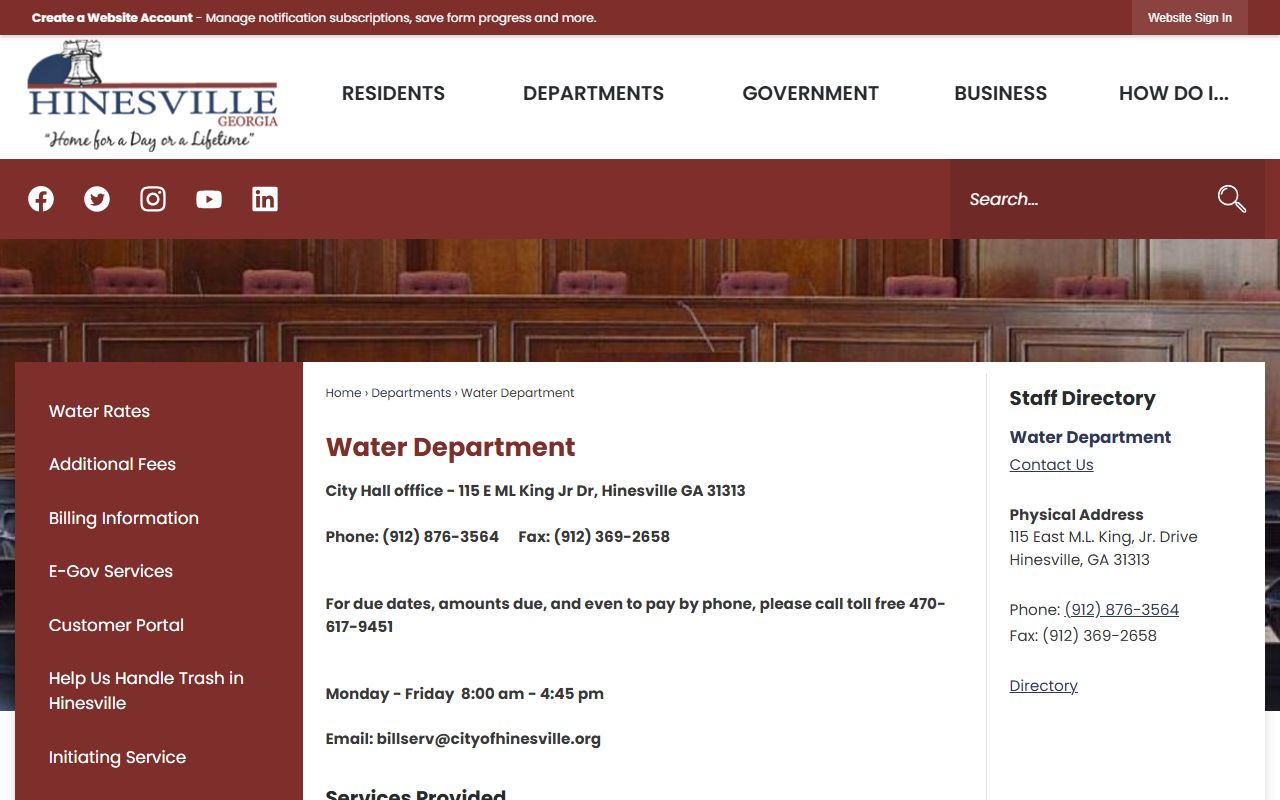The height and width of the screenshot is (800, 1280).
Task: Open the LinkedIn social icon
Action: pyautogui.click(x=265, y=199)
